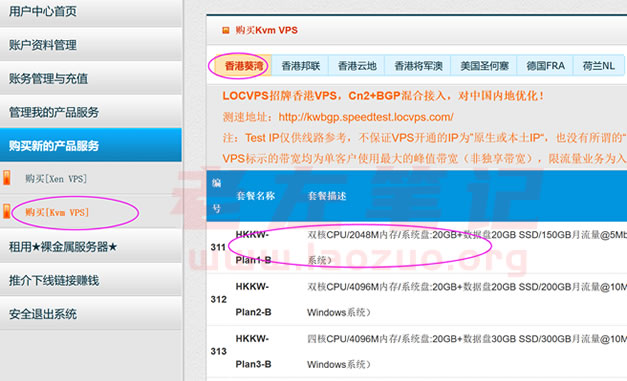This screenshot has height=381, width=627.
Task: Select plan name HKKW-Plan3-B
Action: tap(253, 351)
